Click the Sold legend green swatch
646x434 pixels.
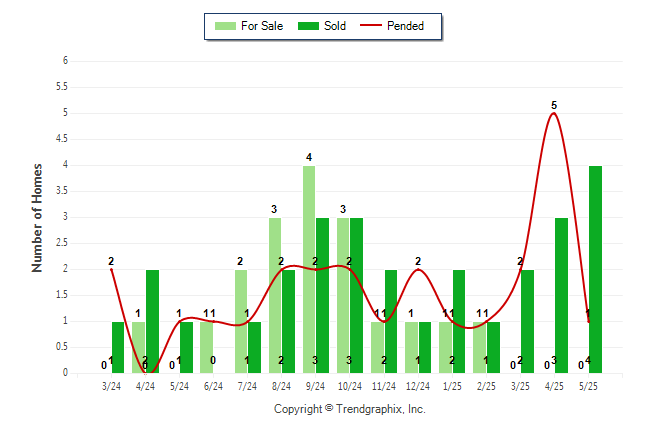[308, 26]
